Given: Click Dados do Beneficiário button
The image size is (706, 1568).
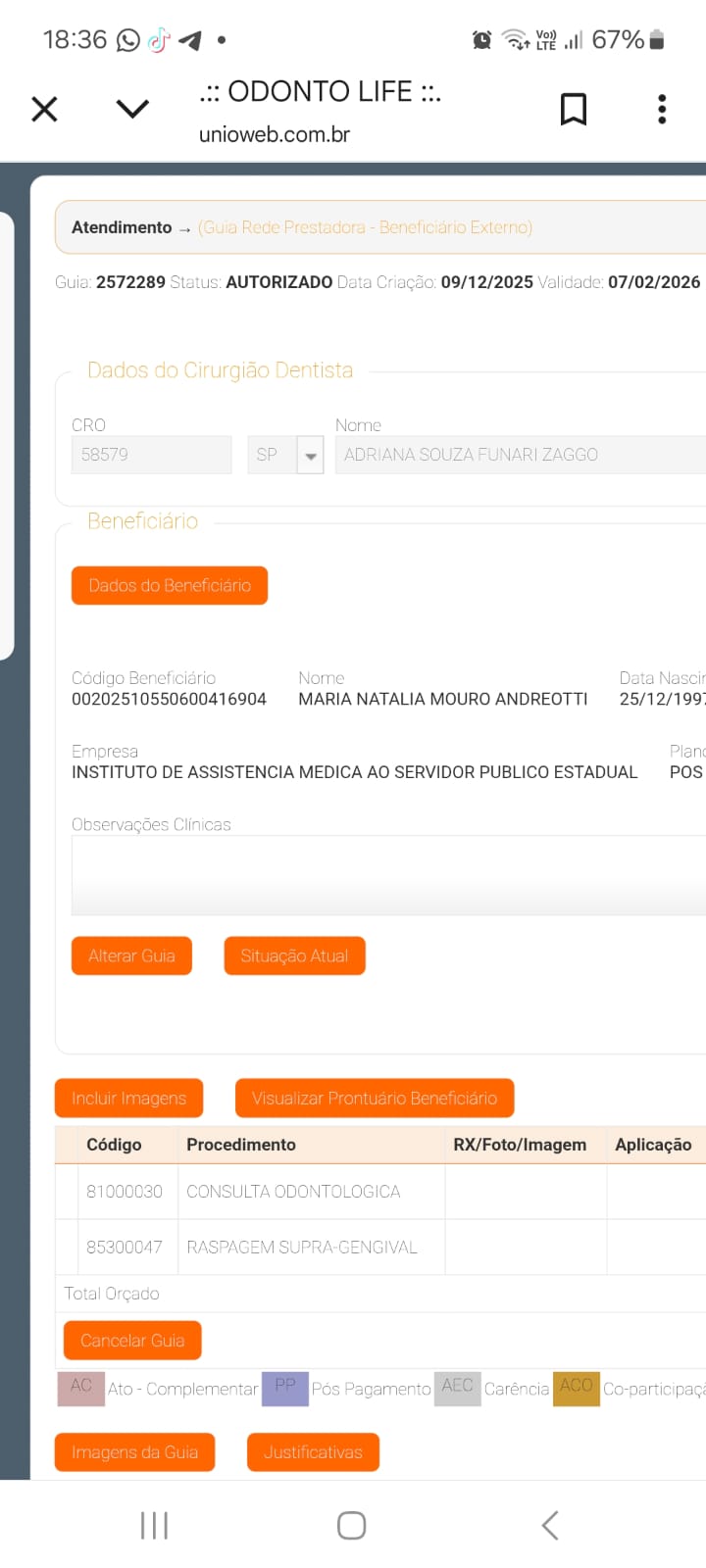Looking at the screenshot, I should tap(170, 585).
